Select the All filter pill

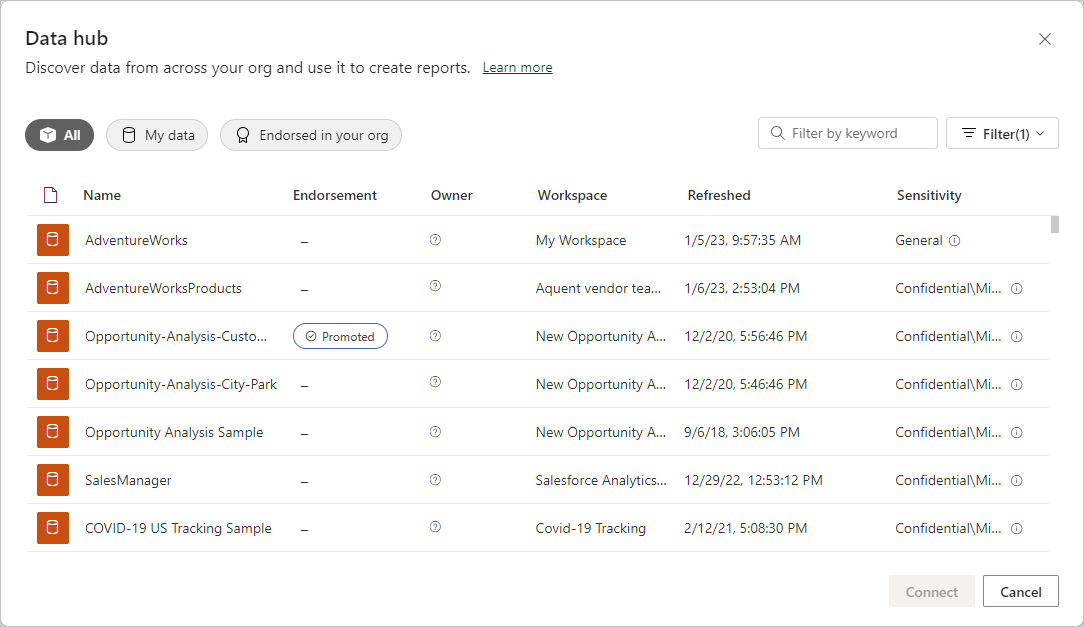60,135
